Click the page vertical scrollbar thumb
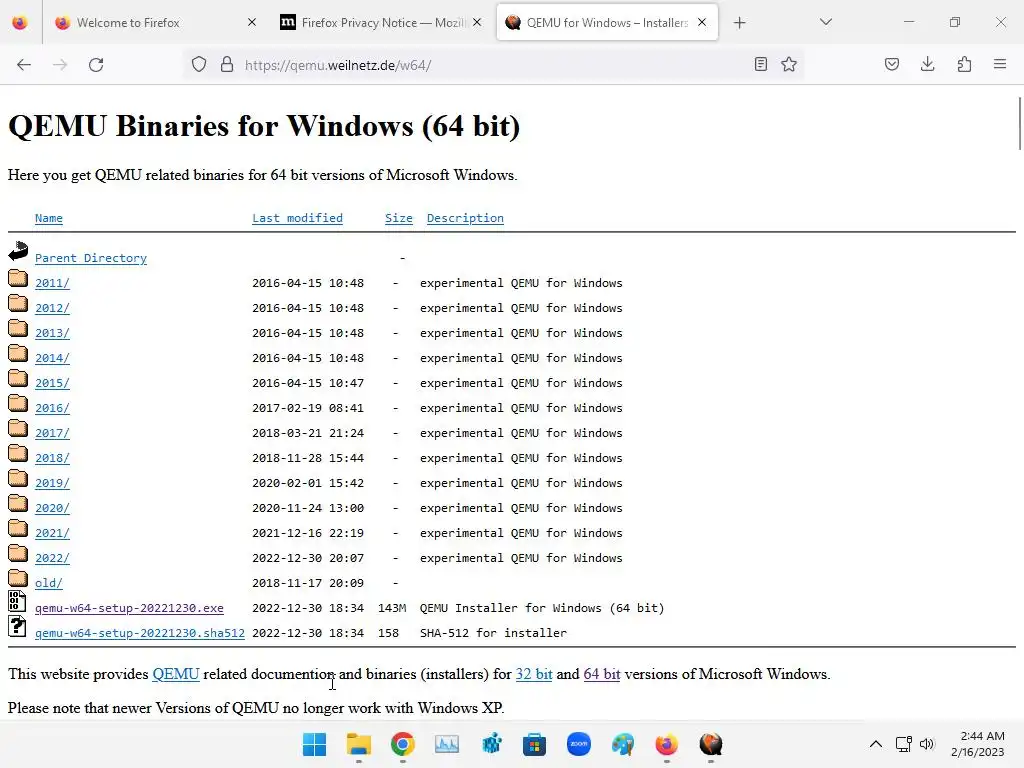The height and width of the screenshot is (768, 1024). pyautogui.click(x=1019, y=123)
